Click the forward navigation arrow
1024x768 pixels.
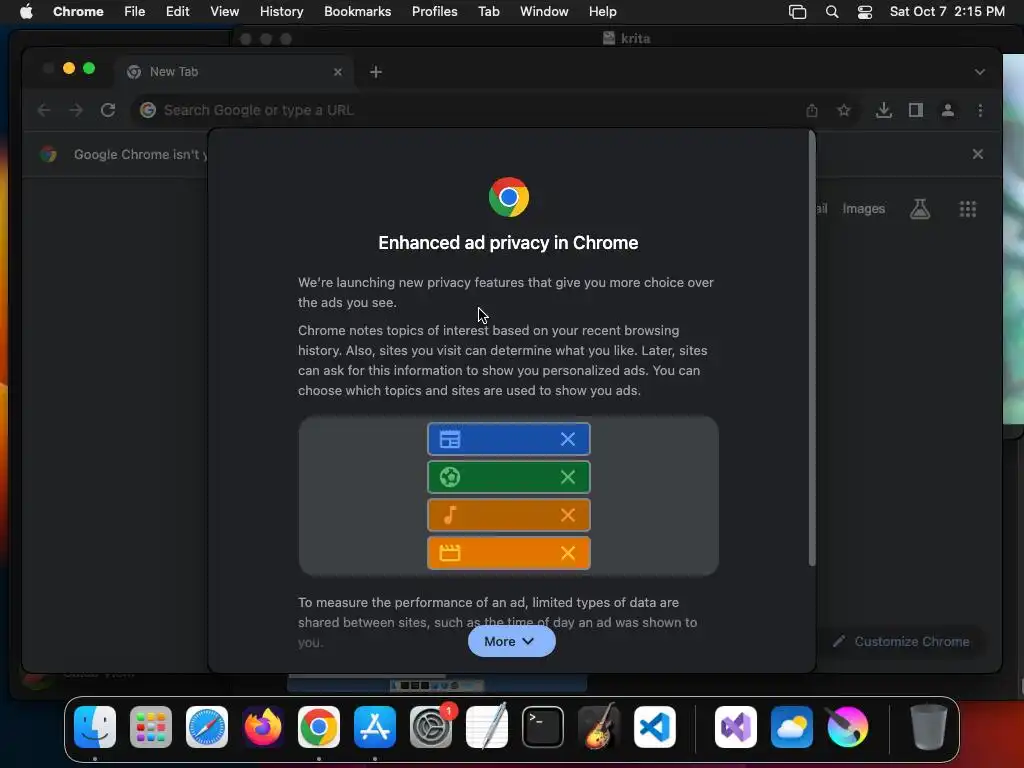(76, 110)
